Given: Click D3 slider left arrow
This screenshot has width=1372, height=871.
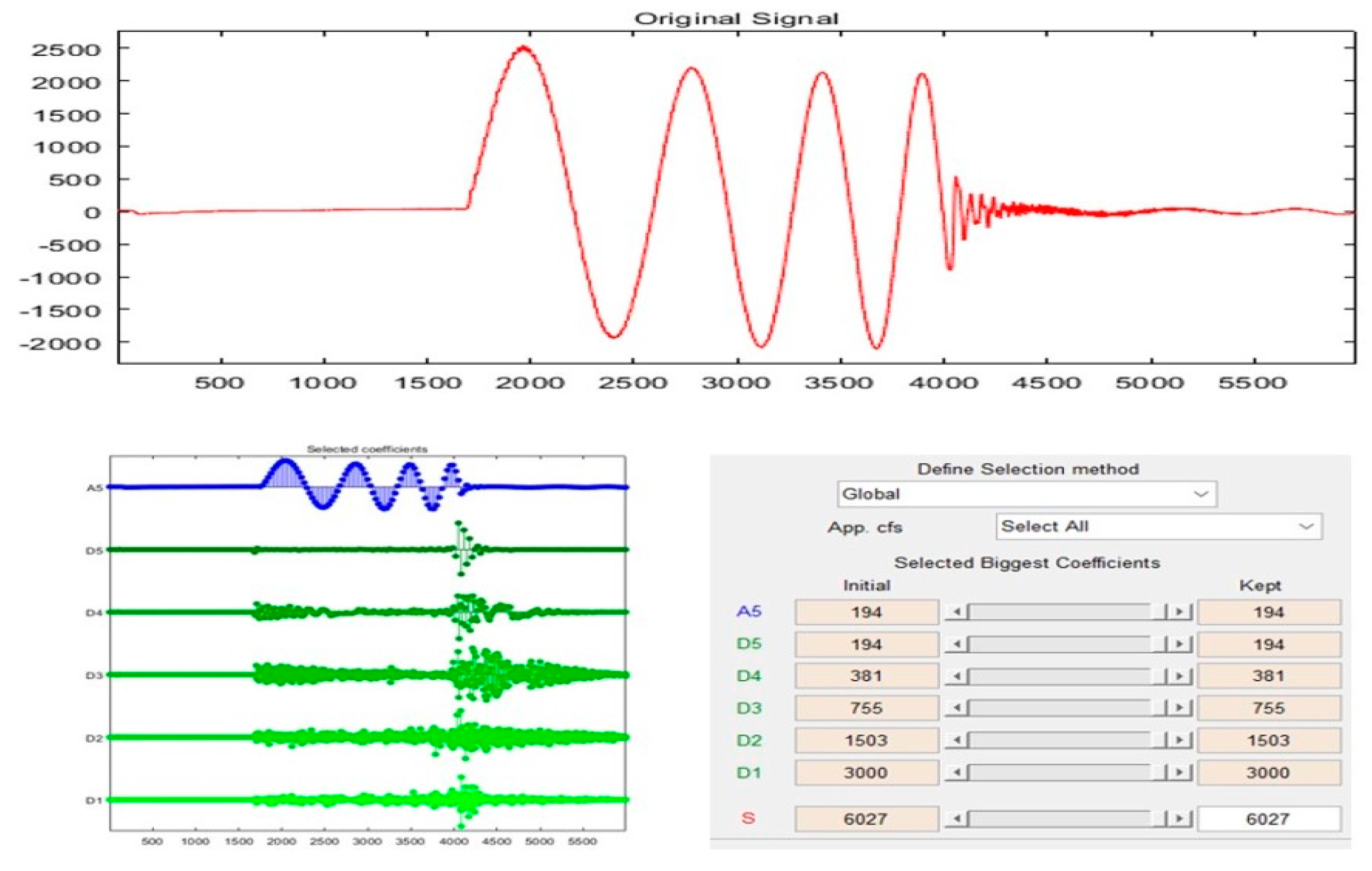Looking at the screenshot, I should (x=956, y=708).
